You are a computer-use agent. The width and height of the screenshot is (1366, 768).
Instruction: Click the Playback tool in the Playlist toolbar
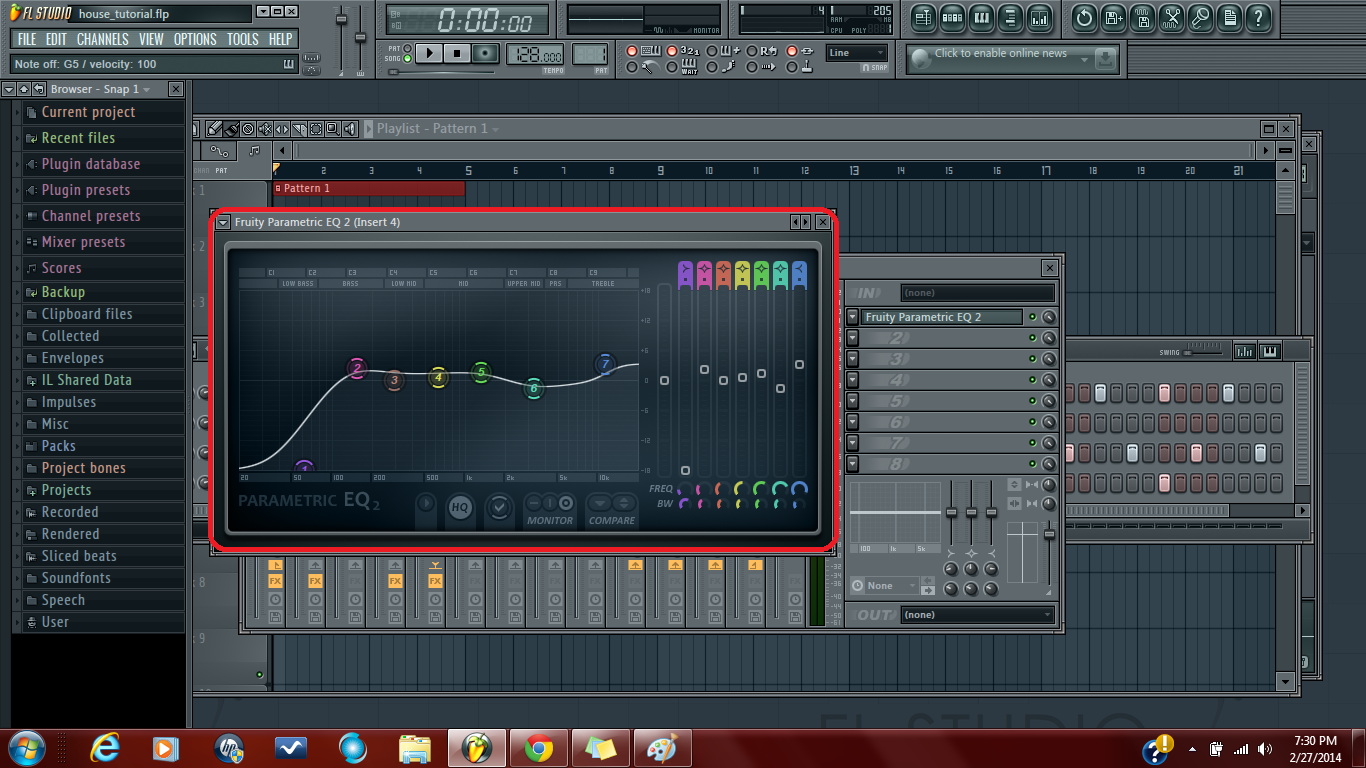[x=350, y=129]
